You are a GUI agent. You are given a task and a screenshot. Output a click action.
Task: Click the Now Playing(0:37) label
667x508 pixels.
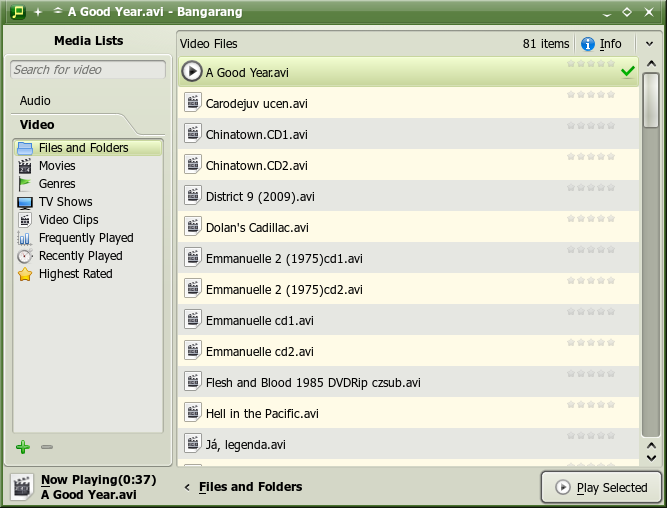[x=99, y=479]
